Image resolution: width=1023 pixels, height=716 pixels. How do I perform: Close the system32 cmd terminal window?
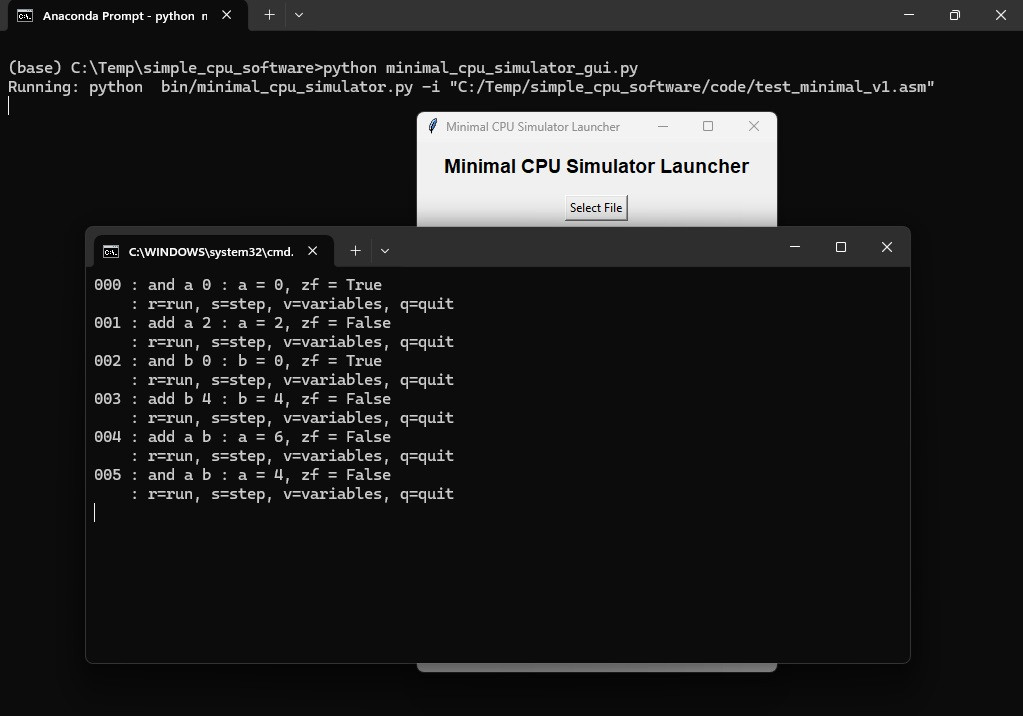tap(887, 247)
